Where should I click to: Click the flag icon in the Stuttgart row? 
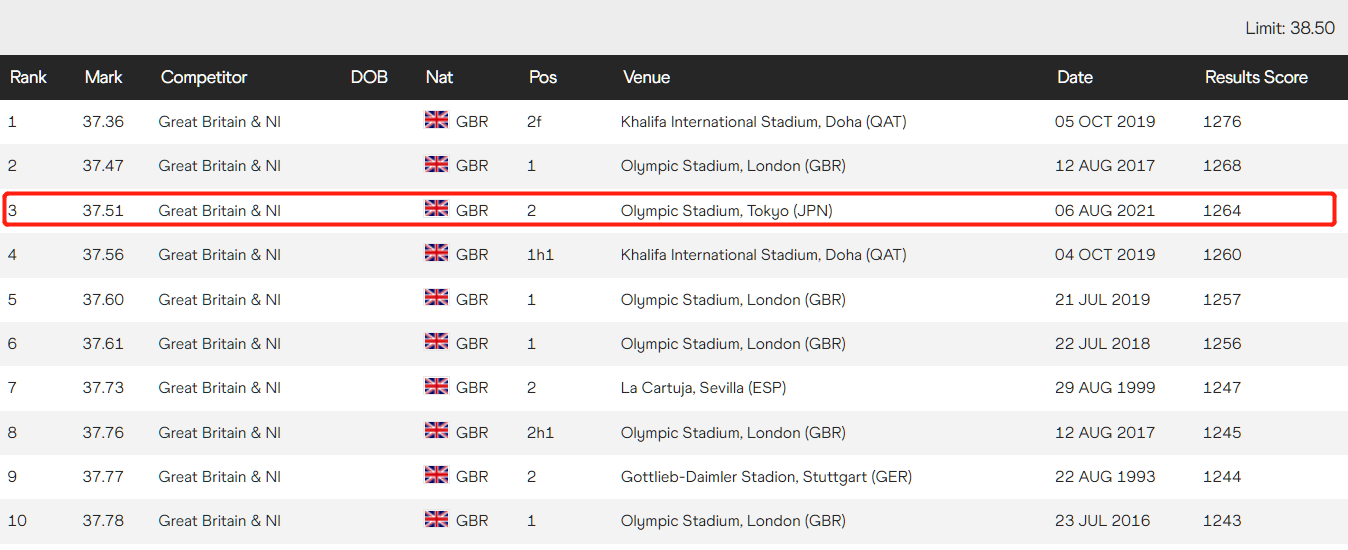(437, 475)
